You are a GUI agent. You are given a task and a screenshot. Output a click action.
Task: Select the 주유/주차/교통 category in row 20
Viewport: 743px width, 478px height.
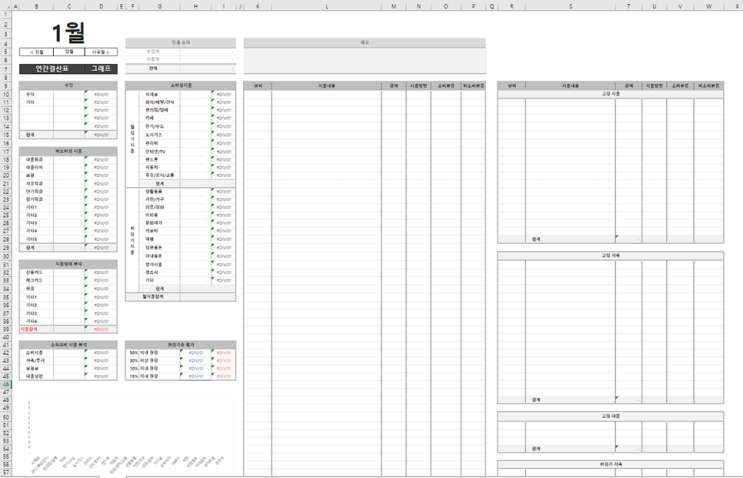[x=159, y=175]
